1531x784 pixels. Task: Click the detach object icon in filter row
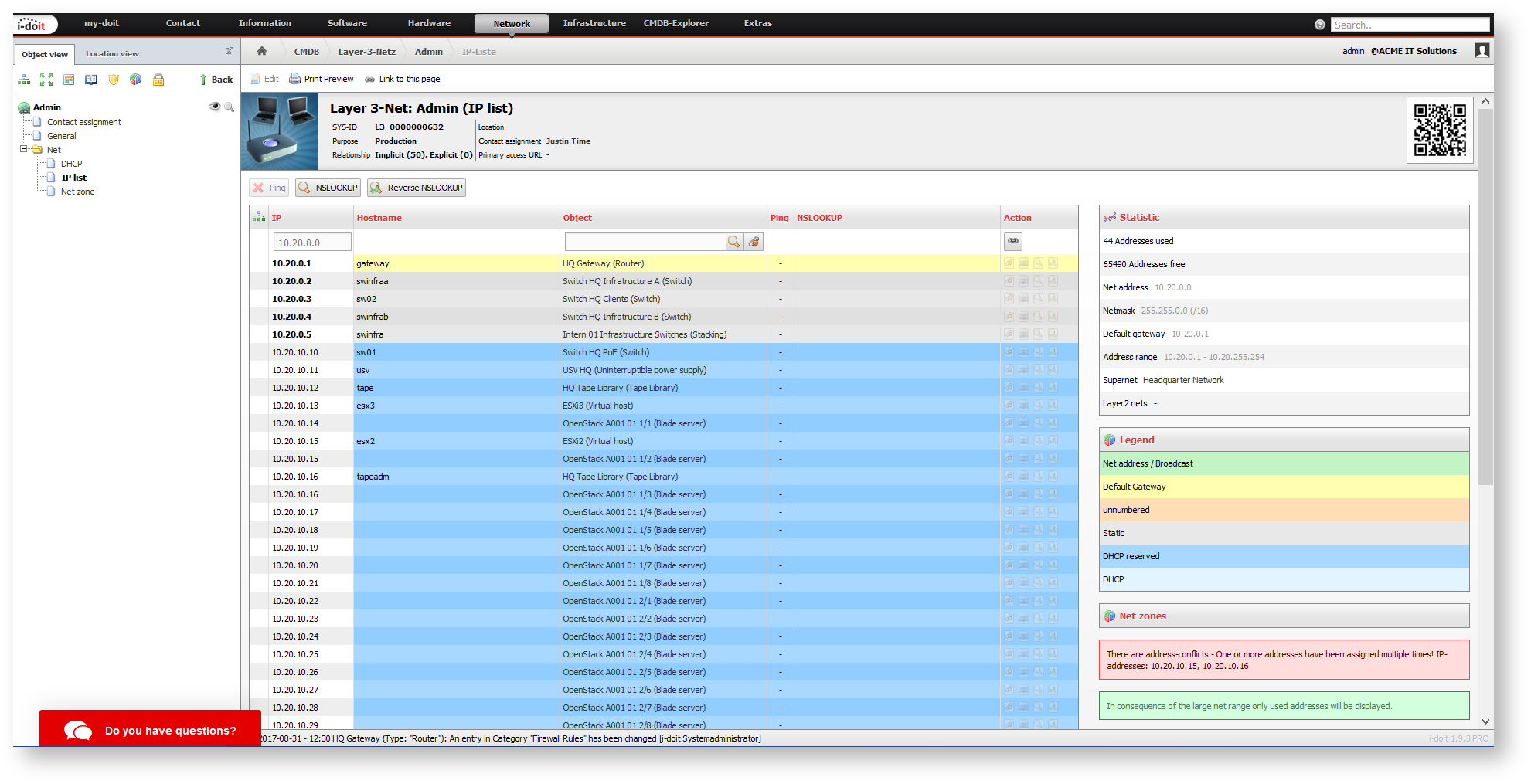(754, 242)
